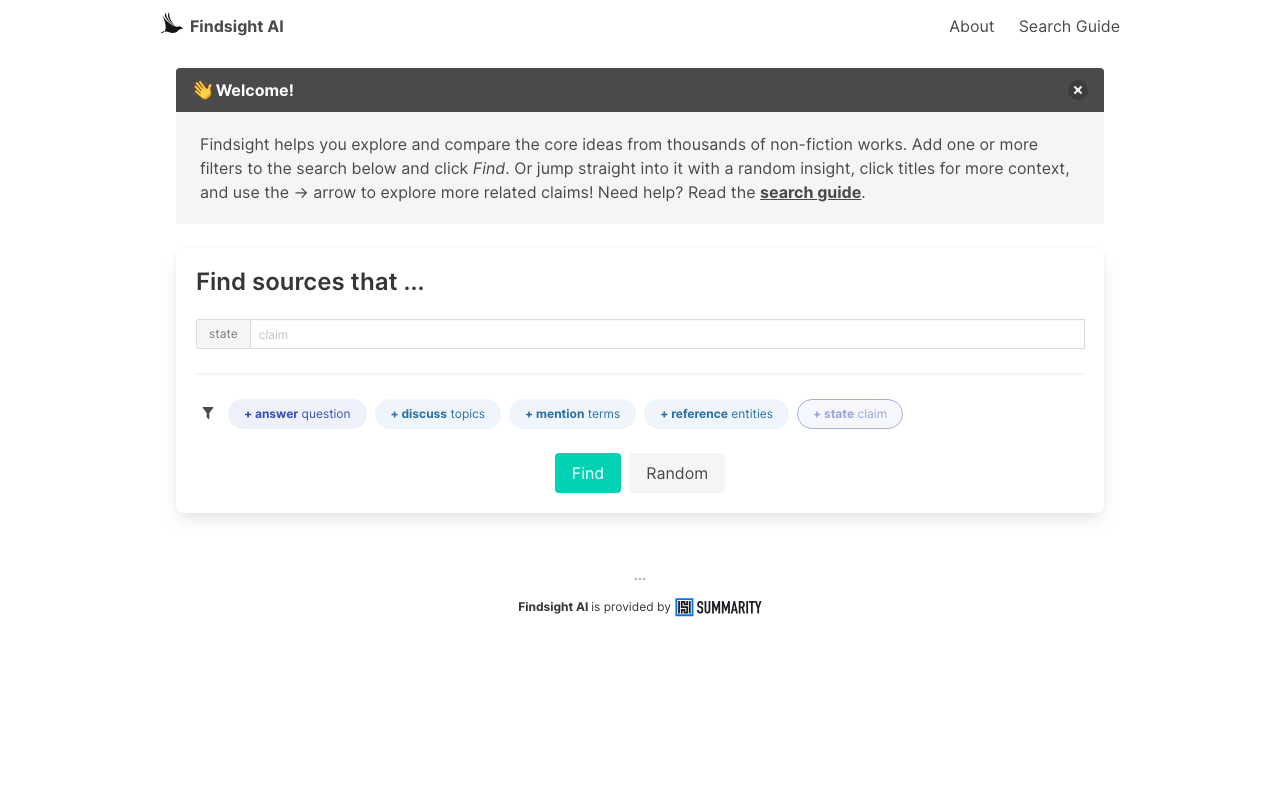Focus the claim text input field
Screen dimensions: 1280x800
coord(667,334)
